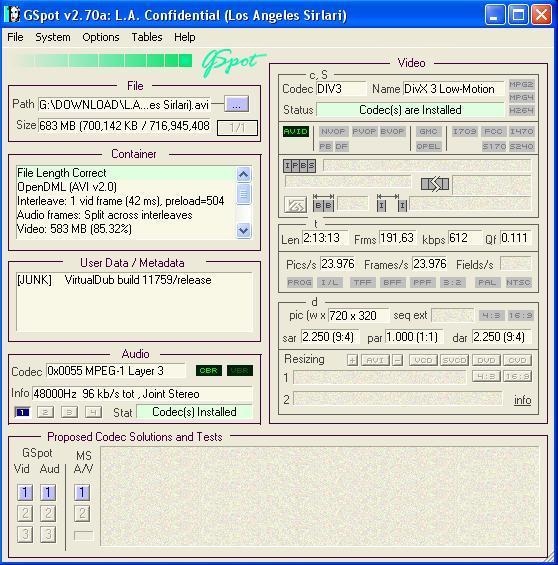Image resolution: width=558 pixels, height=565 pixels.
Task: Open the System menu
Action: click(x=53, y=37)
